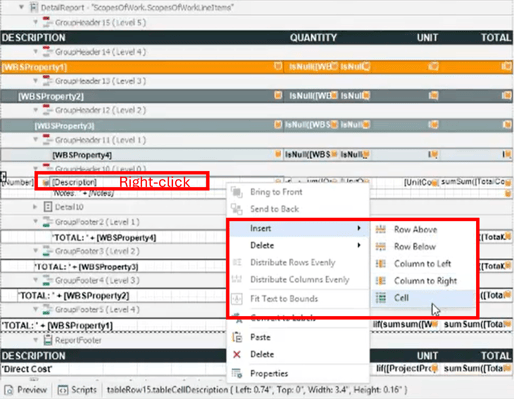Viewport: 514px width, 399px height.
Task: Click the red X Delete icon
Action: 237,354
